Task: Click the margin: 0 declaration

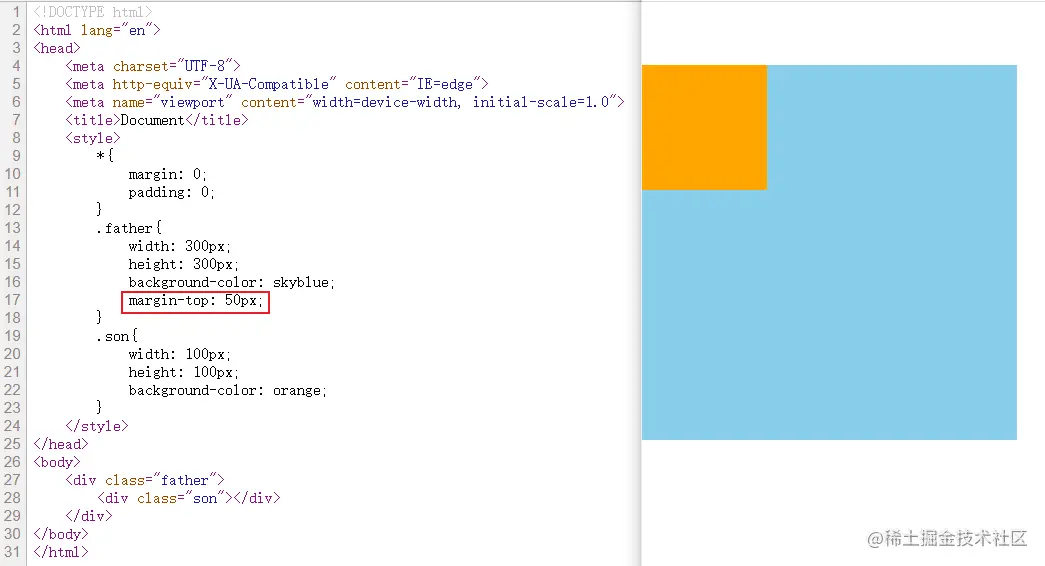Action: click(167, 174)
